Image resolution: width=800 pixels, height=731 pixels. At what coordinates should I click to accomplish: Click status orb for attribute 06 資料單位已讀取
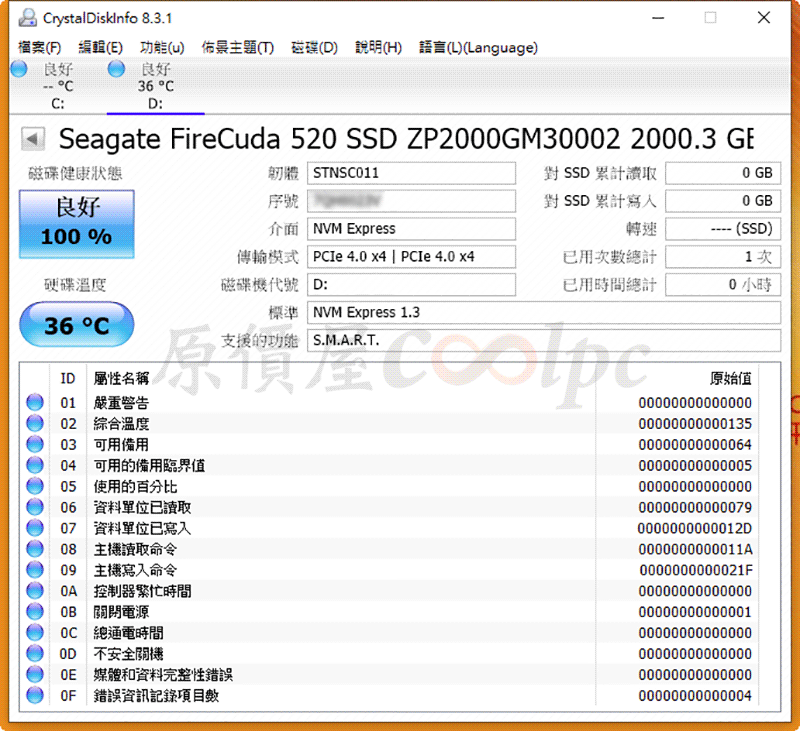(35, 507)
